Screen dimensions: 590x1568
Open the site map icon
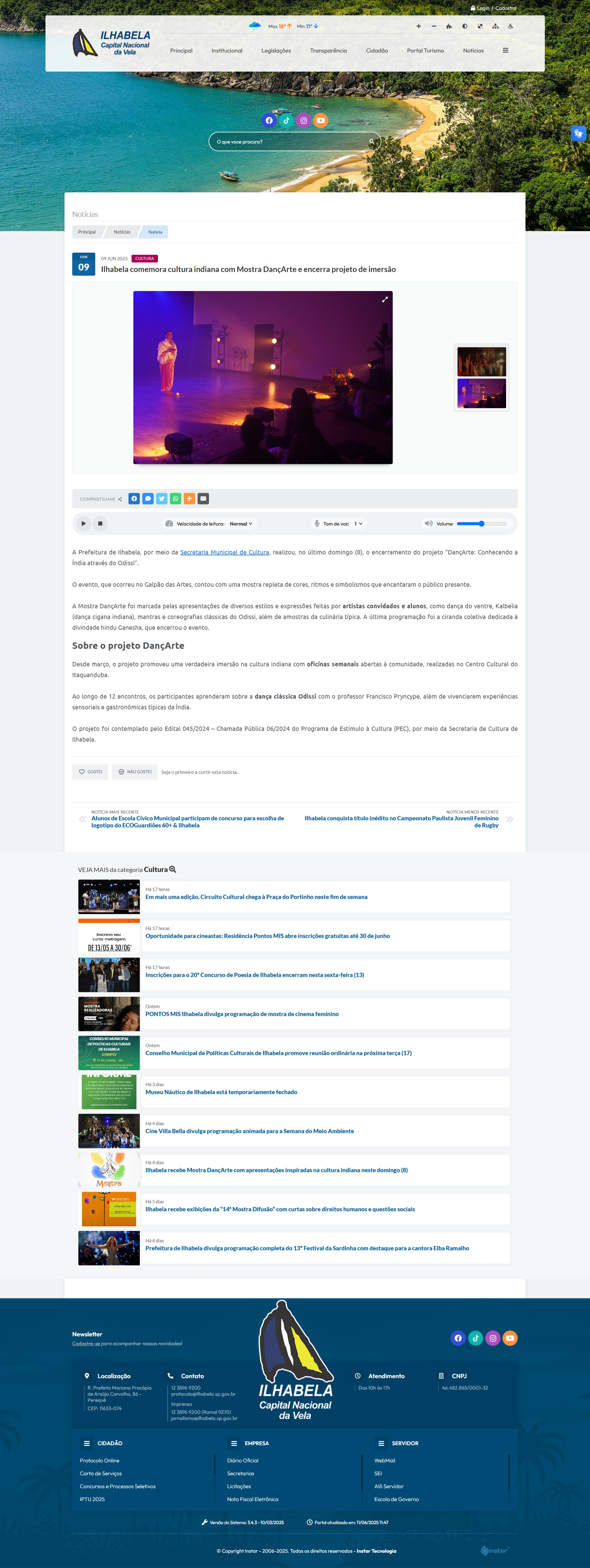click(495, 26)
